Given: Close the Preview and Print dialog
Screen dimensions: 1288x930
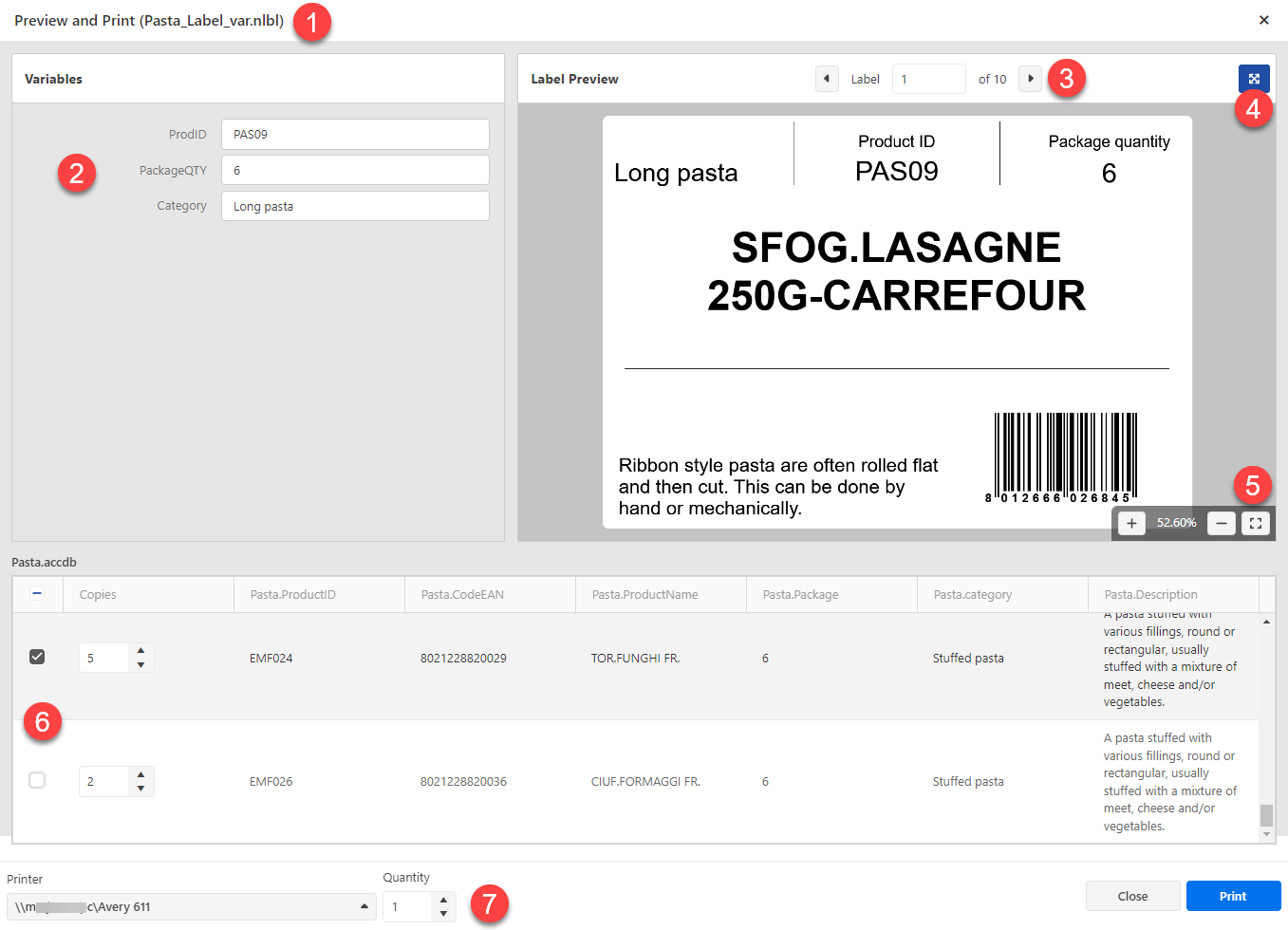Looking at the screenshot, I should point(1263,20).
